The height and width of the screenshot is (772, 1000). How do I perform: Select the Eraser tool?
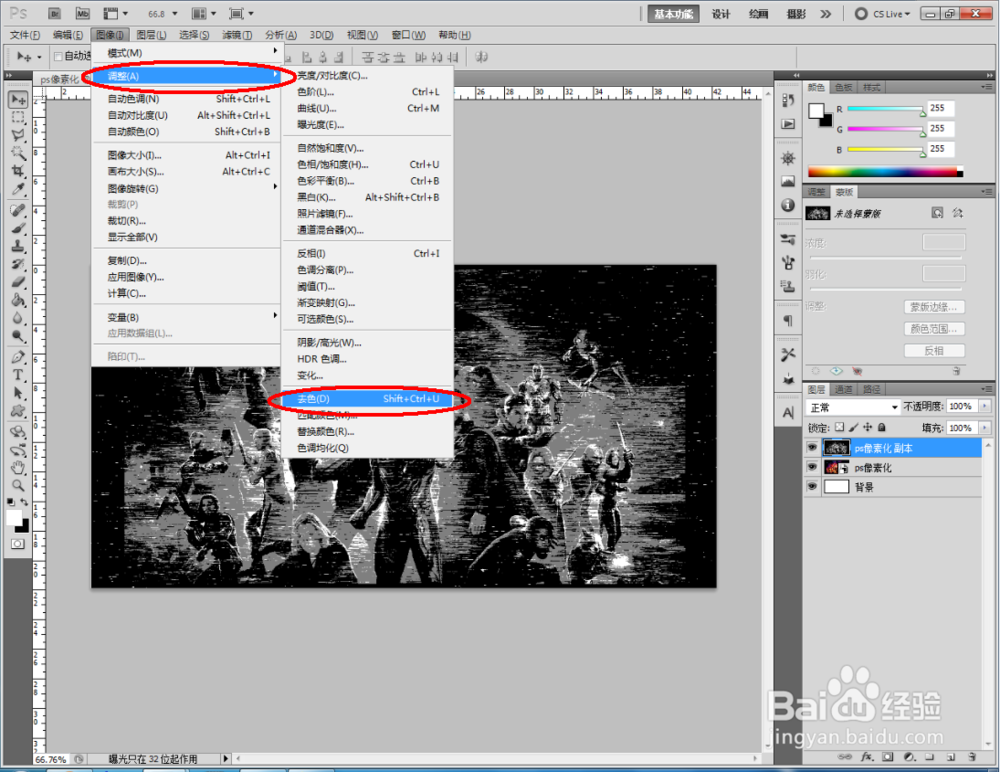coord(18,282)
